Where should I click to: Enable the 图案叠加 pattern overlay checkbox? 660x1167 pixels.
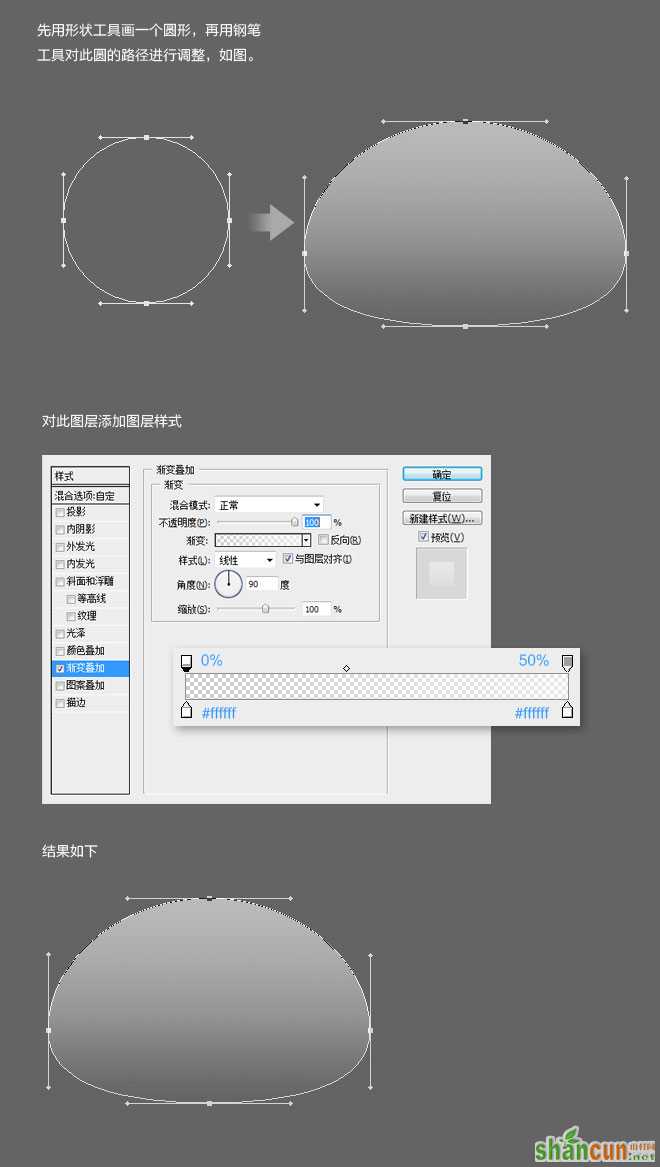(60, 685)
